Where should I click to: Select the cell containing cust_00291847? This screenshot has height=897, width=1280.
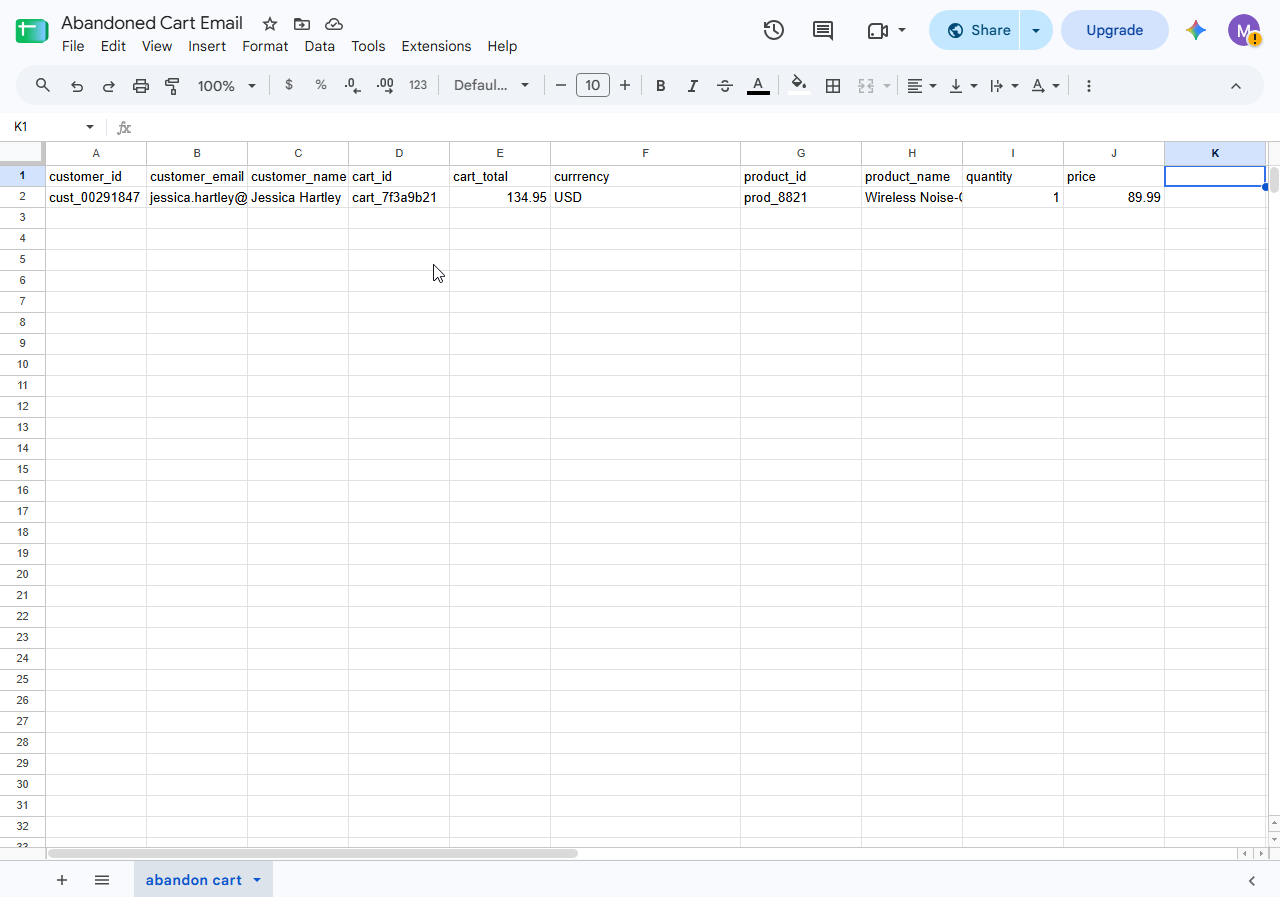(96, 198)
